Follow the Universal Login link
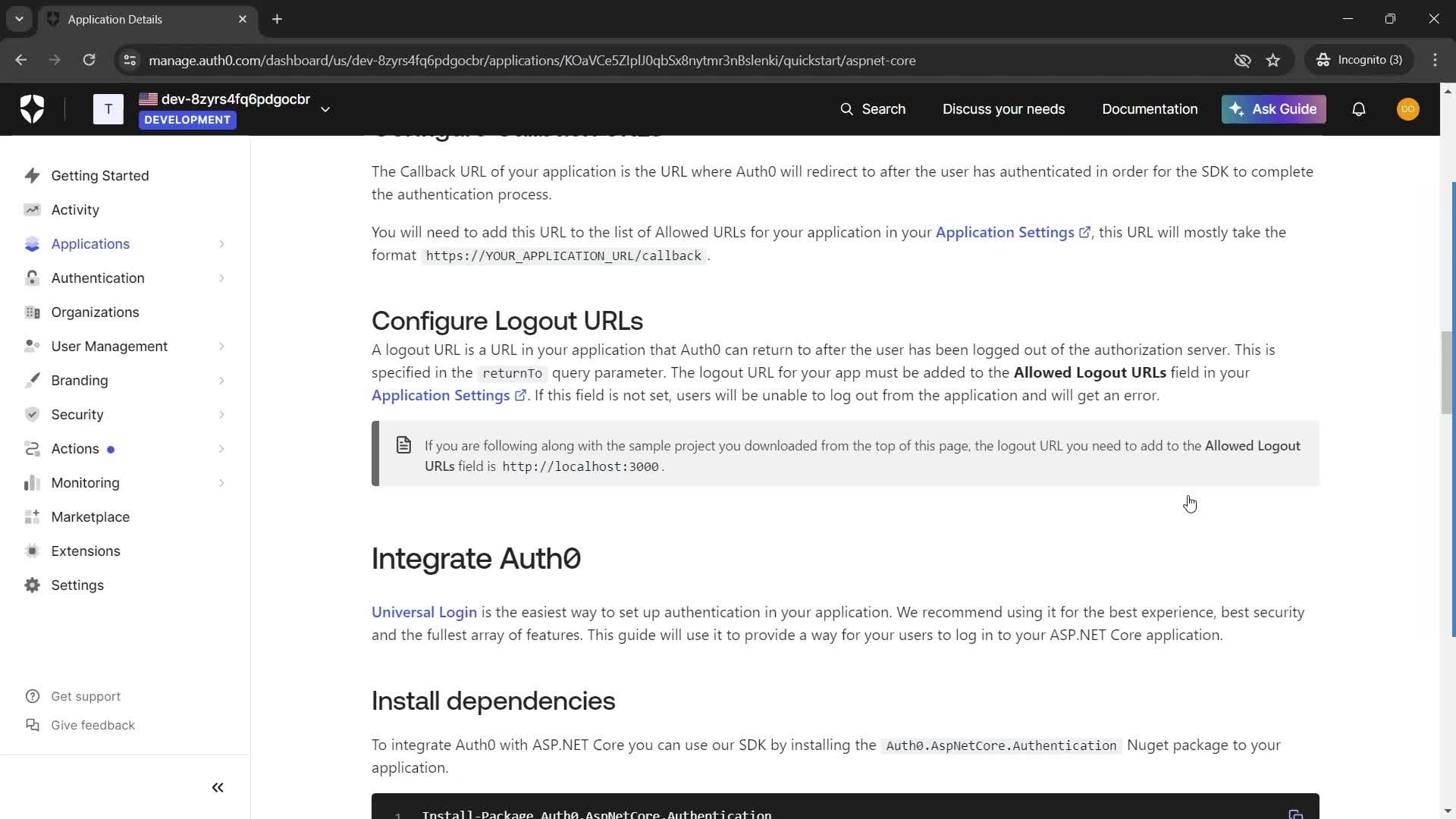 424,612
